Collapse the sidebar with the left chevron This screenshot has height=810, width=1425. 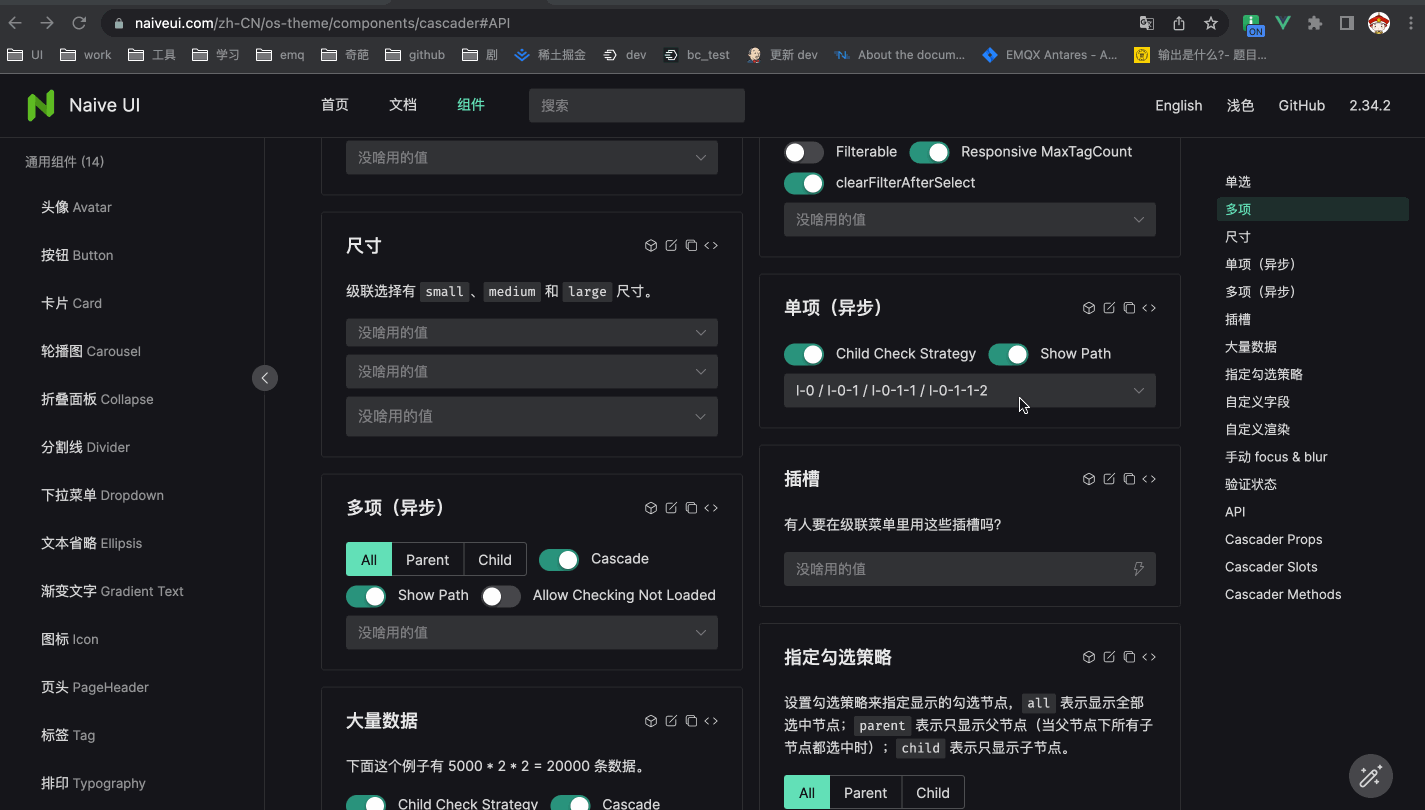coord(264,378)
